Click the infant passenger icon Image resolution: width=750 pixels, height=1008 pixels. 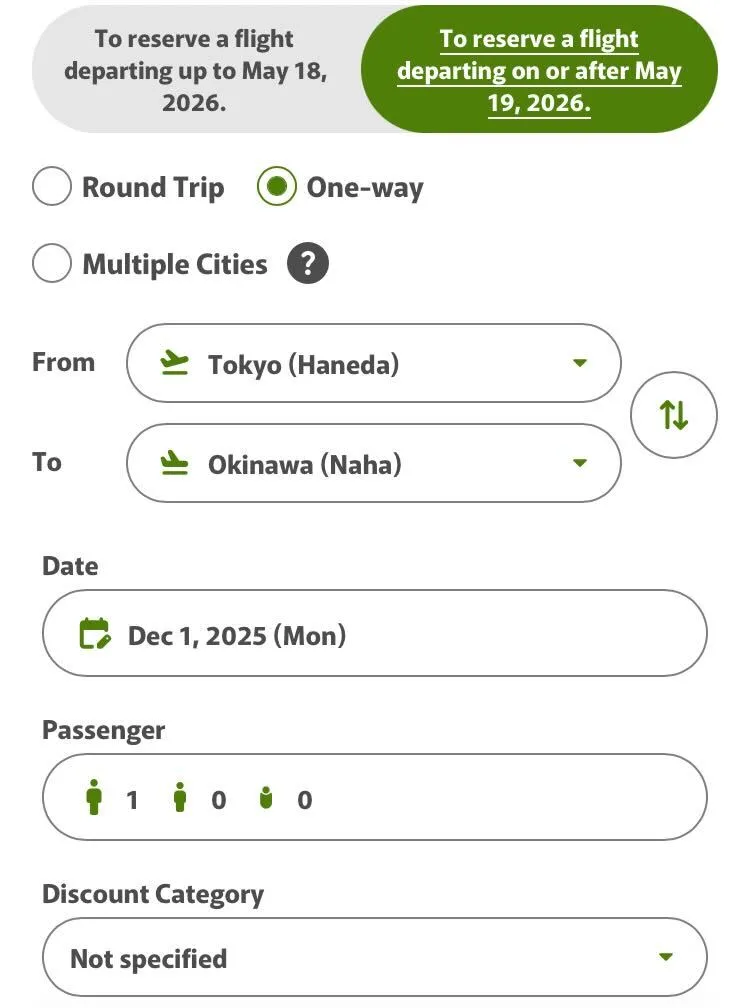point(265,799)
